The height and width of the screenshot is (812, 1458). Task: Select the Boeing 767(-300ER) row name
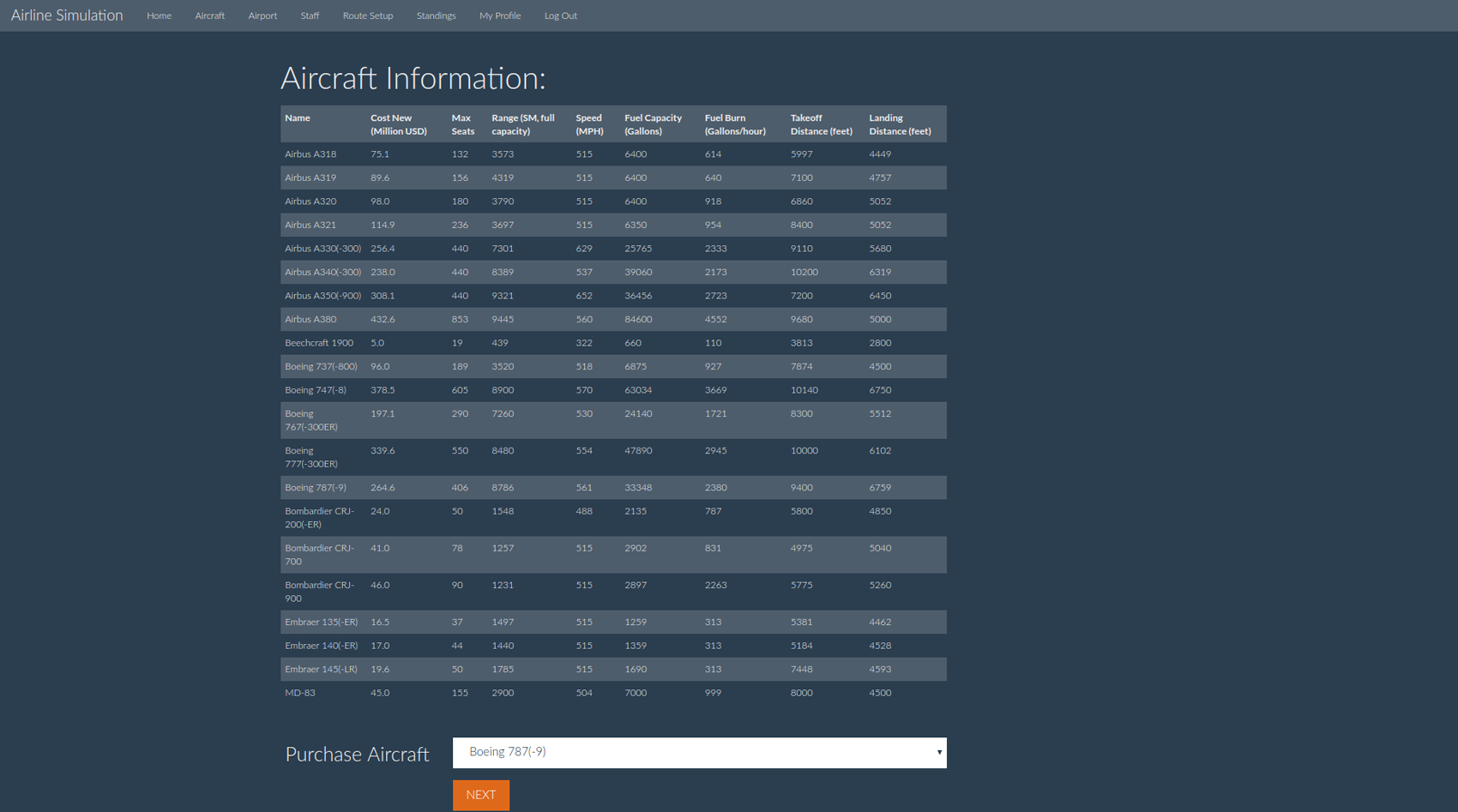(x=311, y=420)
